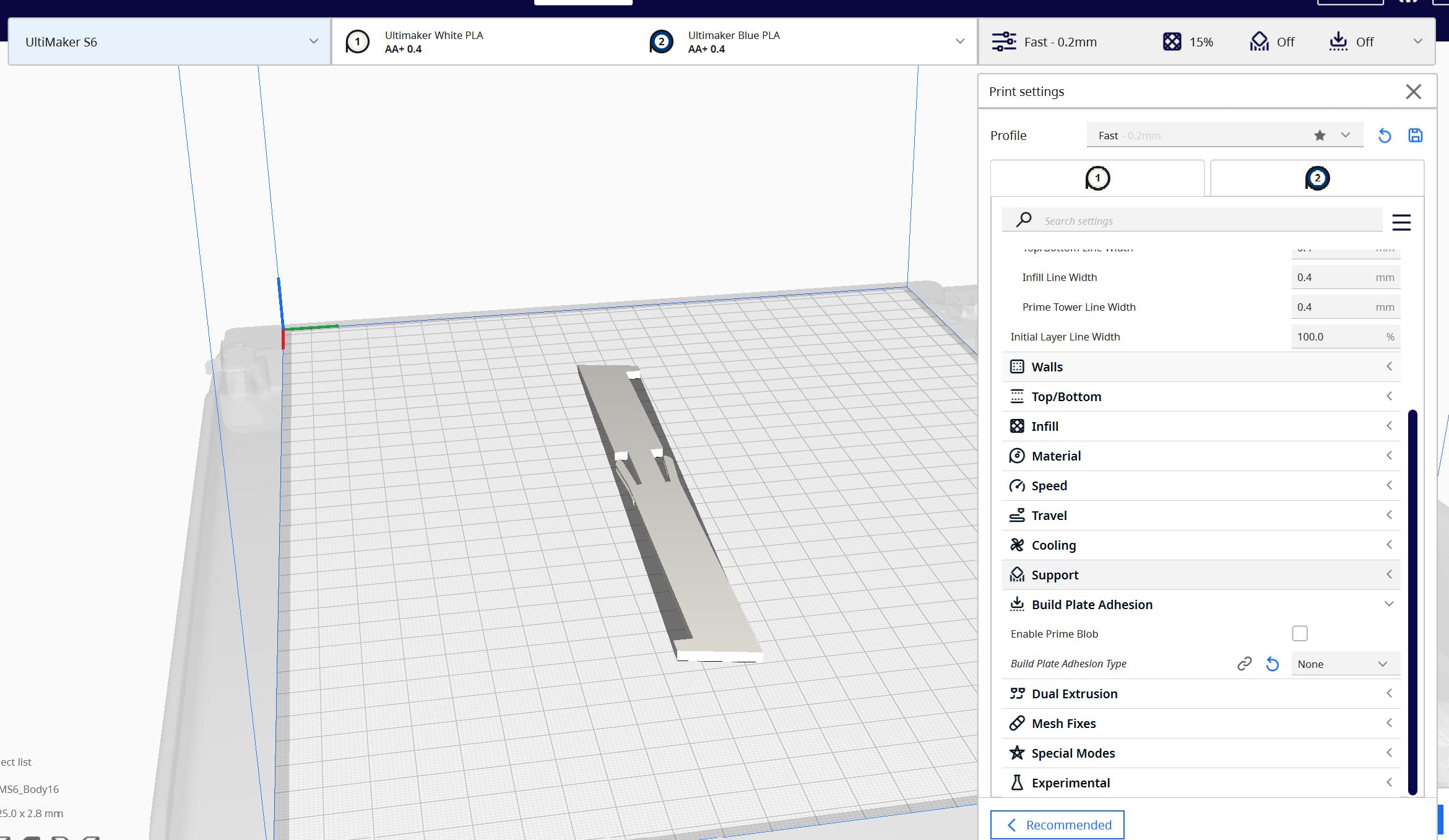Close the Print settings panel

click(x=1413, y=92)
